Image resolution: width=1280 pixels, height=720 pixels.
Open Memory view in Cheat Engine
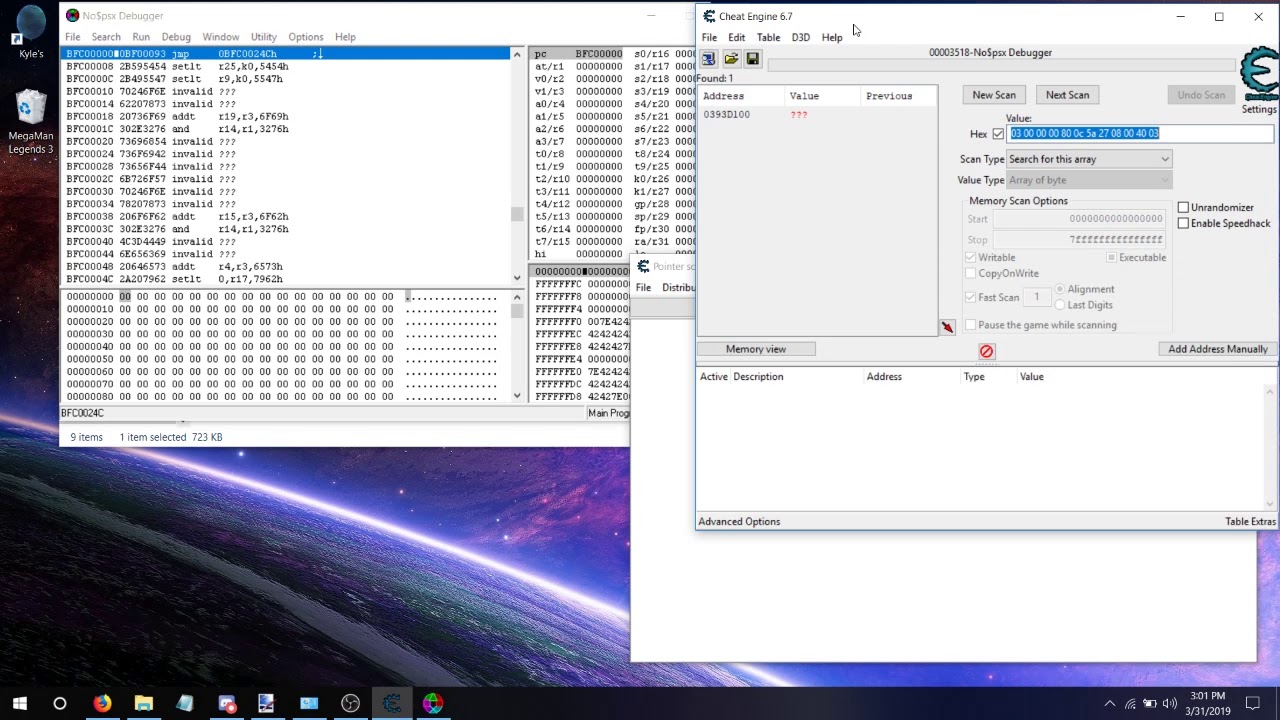pos(756,349)
